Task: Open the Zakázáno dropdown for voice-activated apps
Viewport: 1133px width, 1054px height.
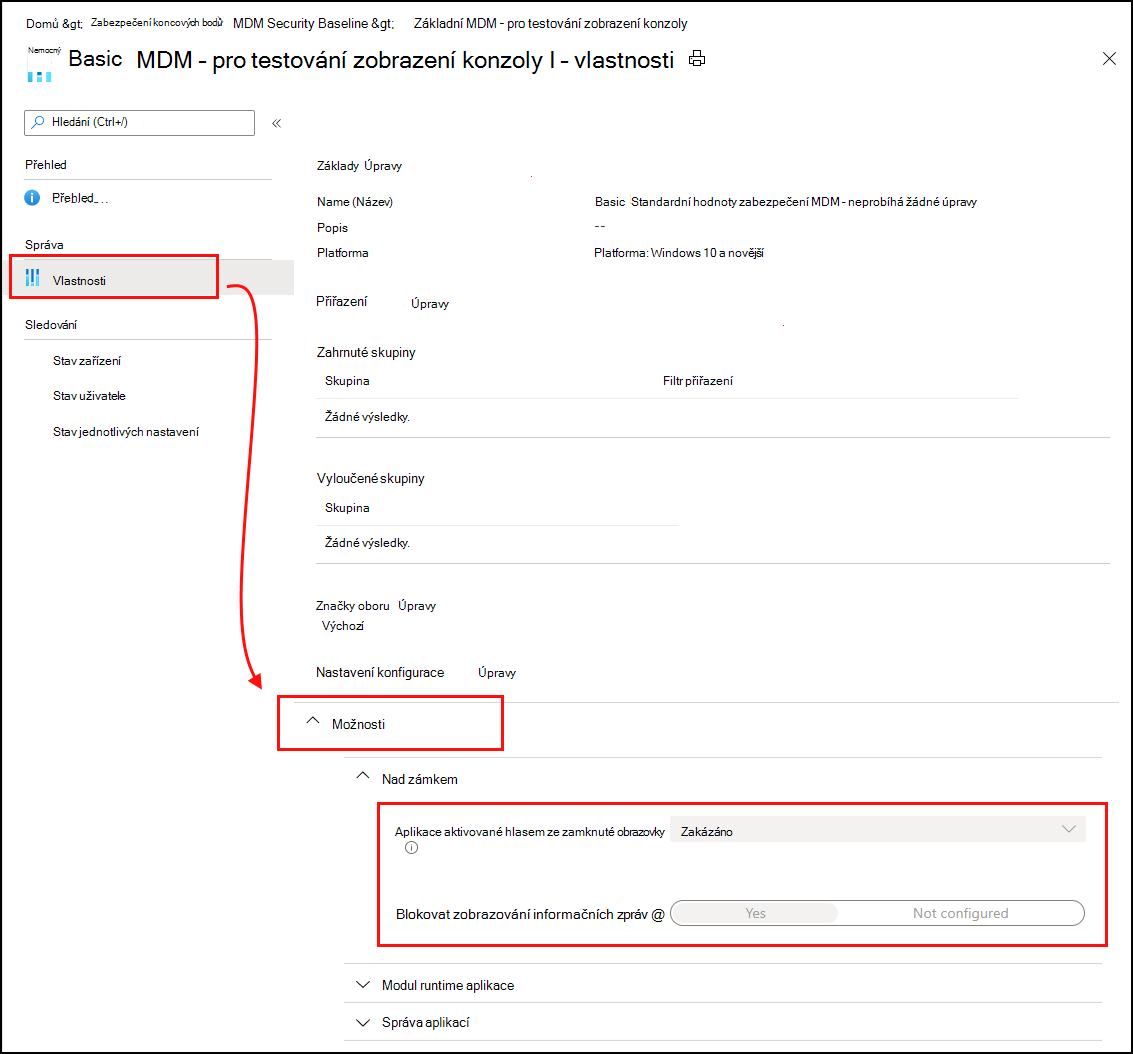Action: [878, 829]
